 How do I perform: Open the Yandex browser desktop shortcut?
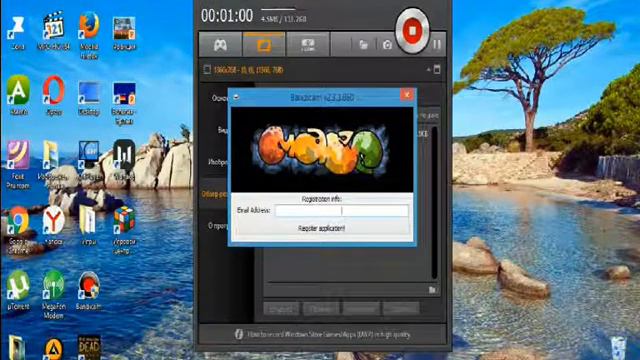pyautogui.click(x=53, y=225)
